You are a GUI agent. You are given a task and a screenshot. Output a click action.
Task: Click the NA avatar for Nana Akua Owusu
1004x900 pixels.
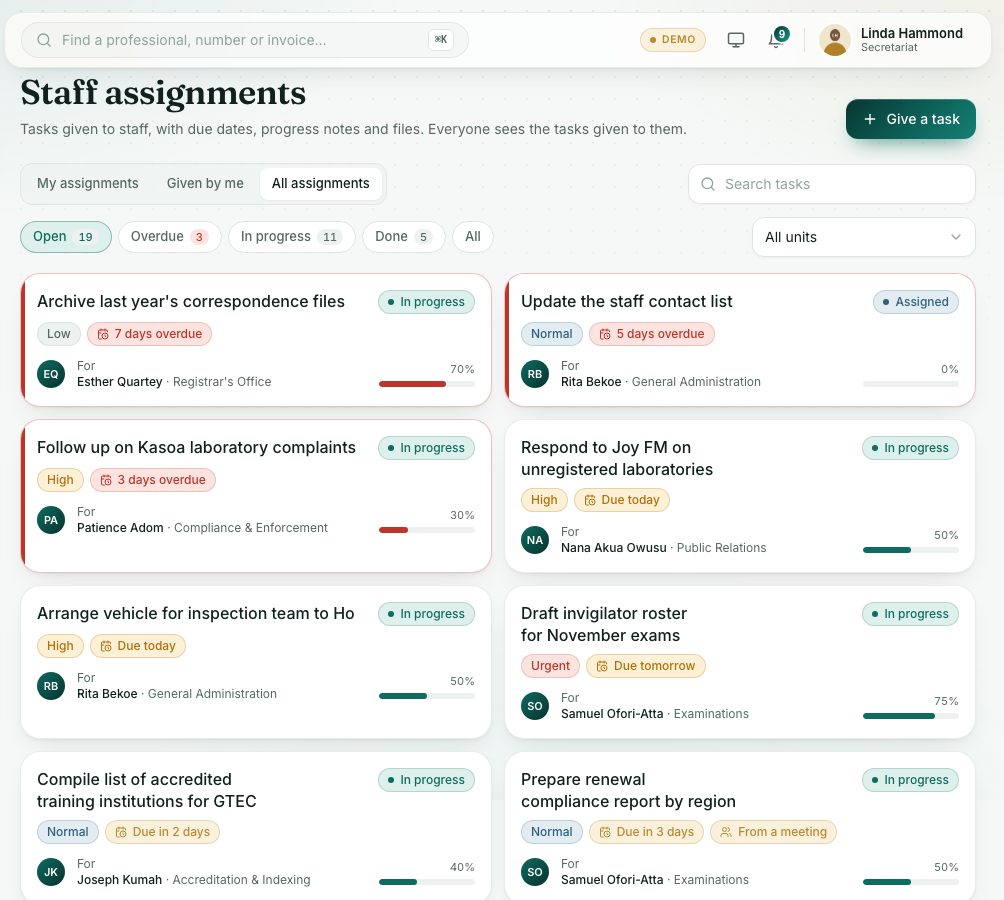click(535, 540)
